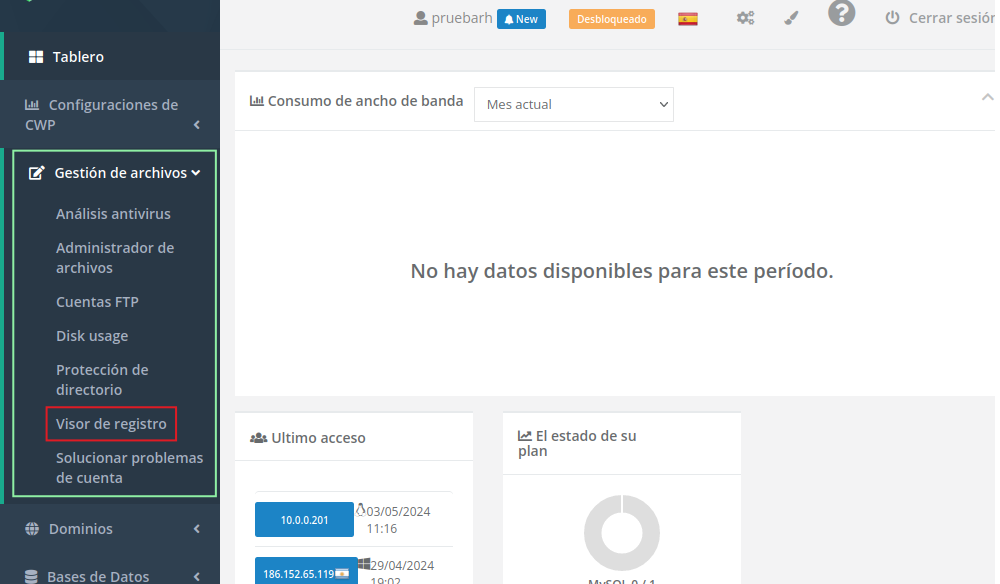Open Visor de registro
The width and height of the screenshot is (1000, 584).
point(111,424)
